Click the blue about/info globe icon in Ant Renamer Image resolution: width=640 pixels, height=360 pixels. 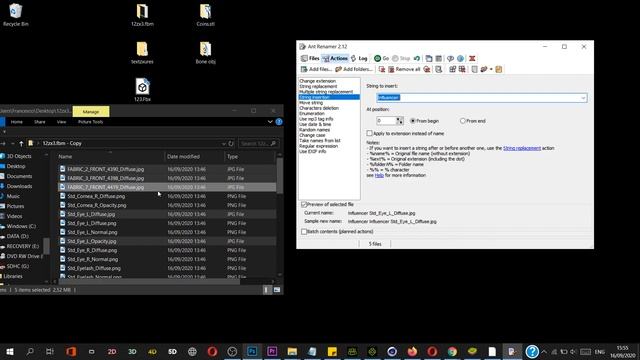click(460, 58)
